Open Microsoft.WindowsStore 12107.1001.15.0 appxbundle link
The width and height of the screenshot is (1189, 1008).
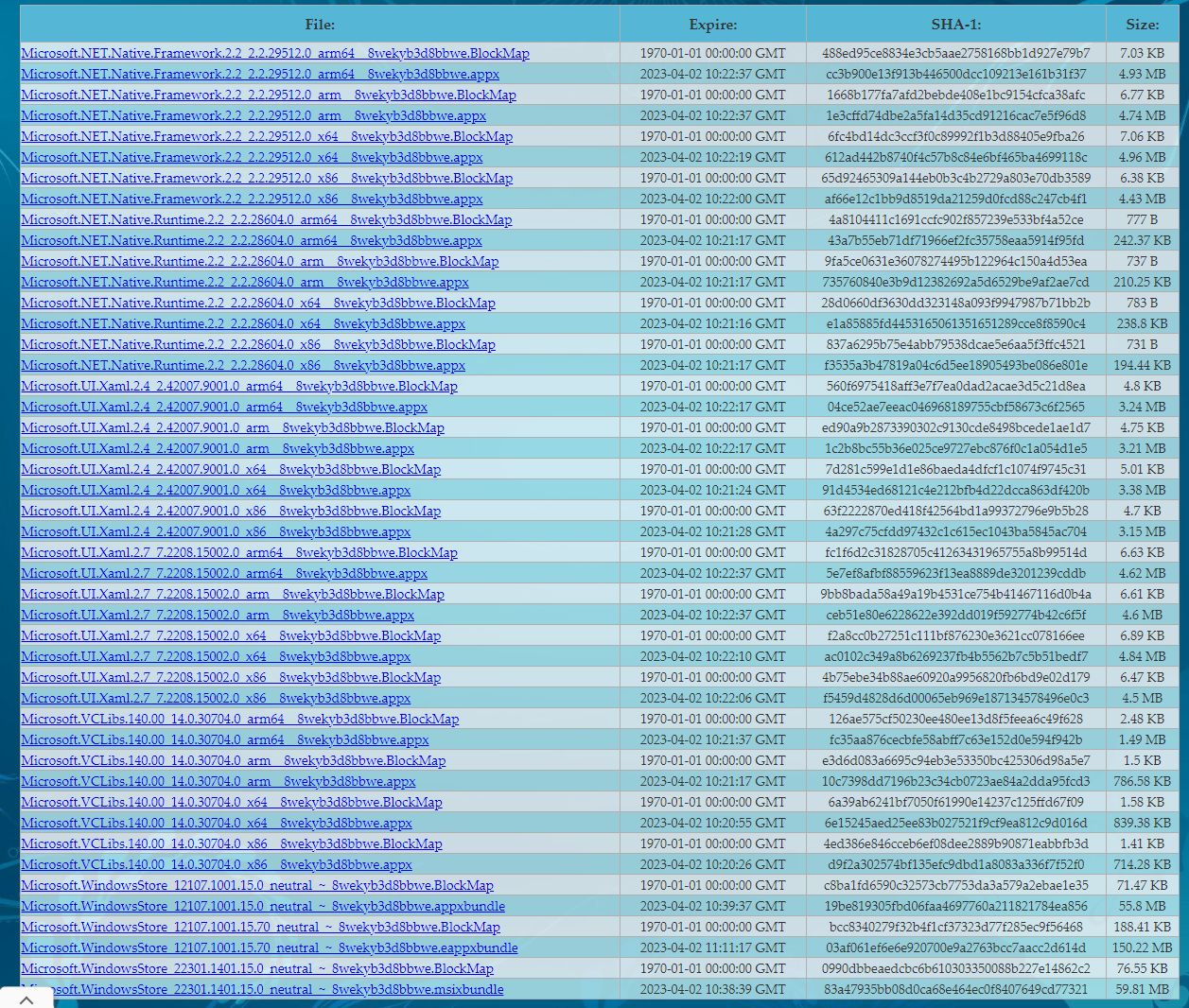coord(263,906)
